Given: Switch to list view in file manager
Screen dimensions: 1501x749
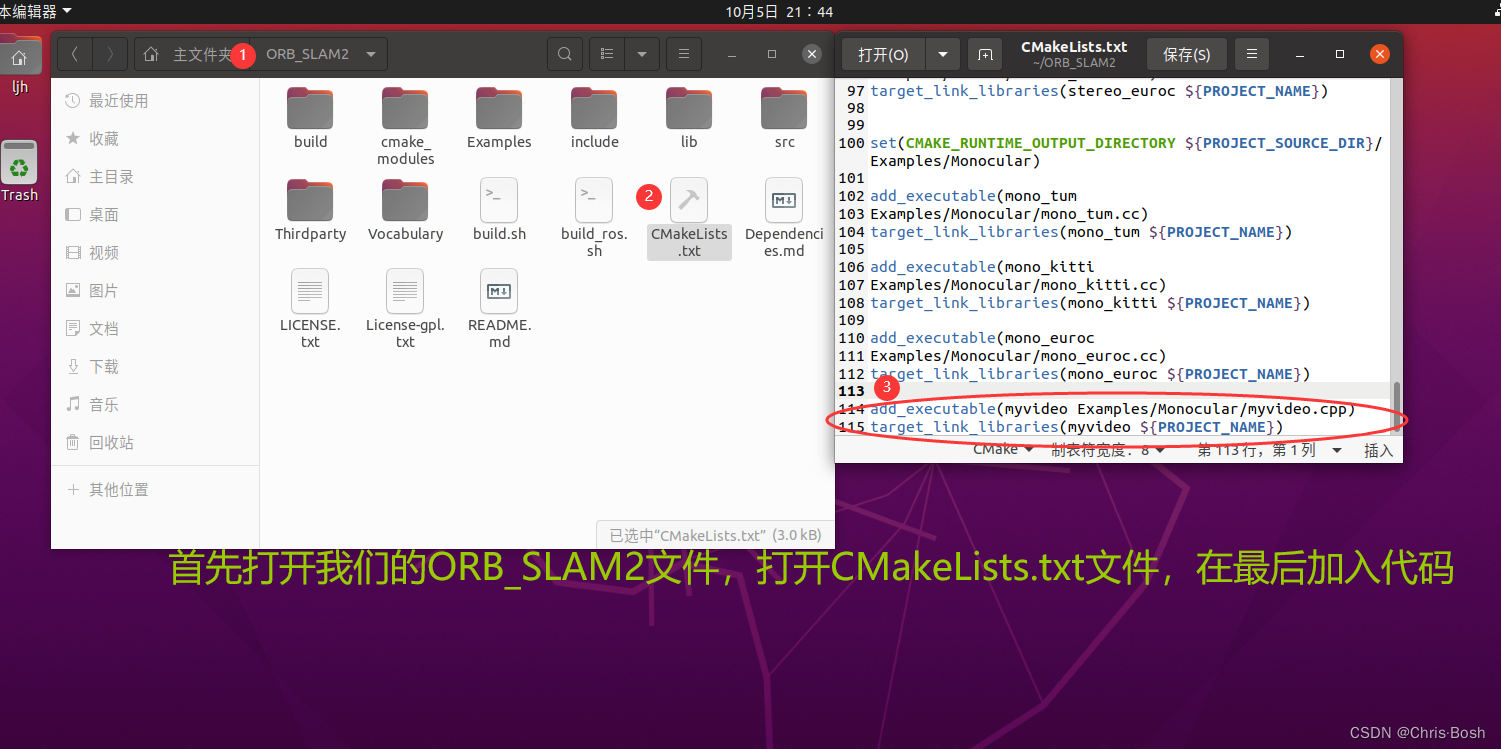Looking at the screenshot, I should 607,54.
